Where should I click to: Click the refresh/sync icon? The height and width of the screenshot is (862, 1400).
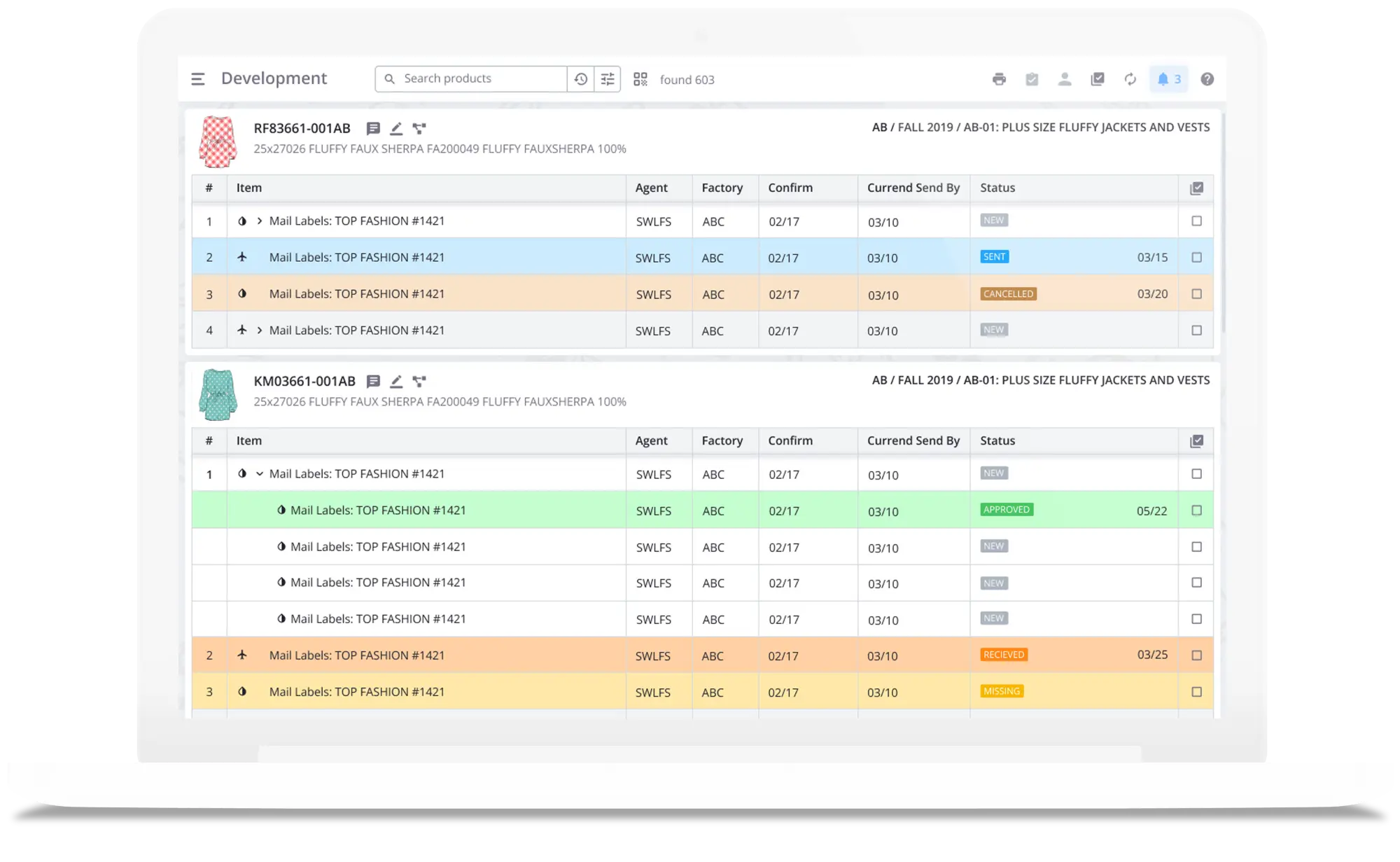(1130, 78)
